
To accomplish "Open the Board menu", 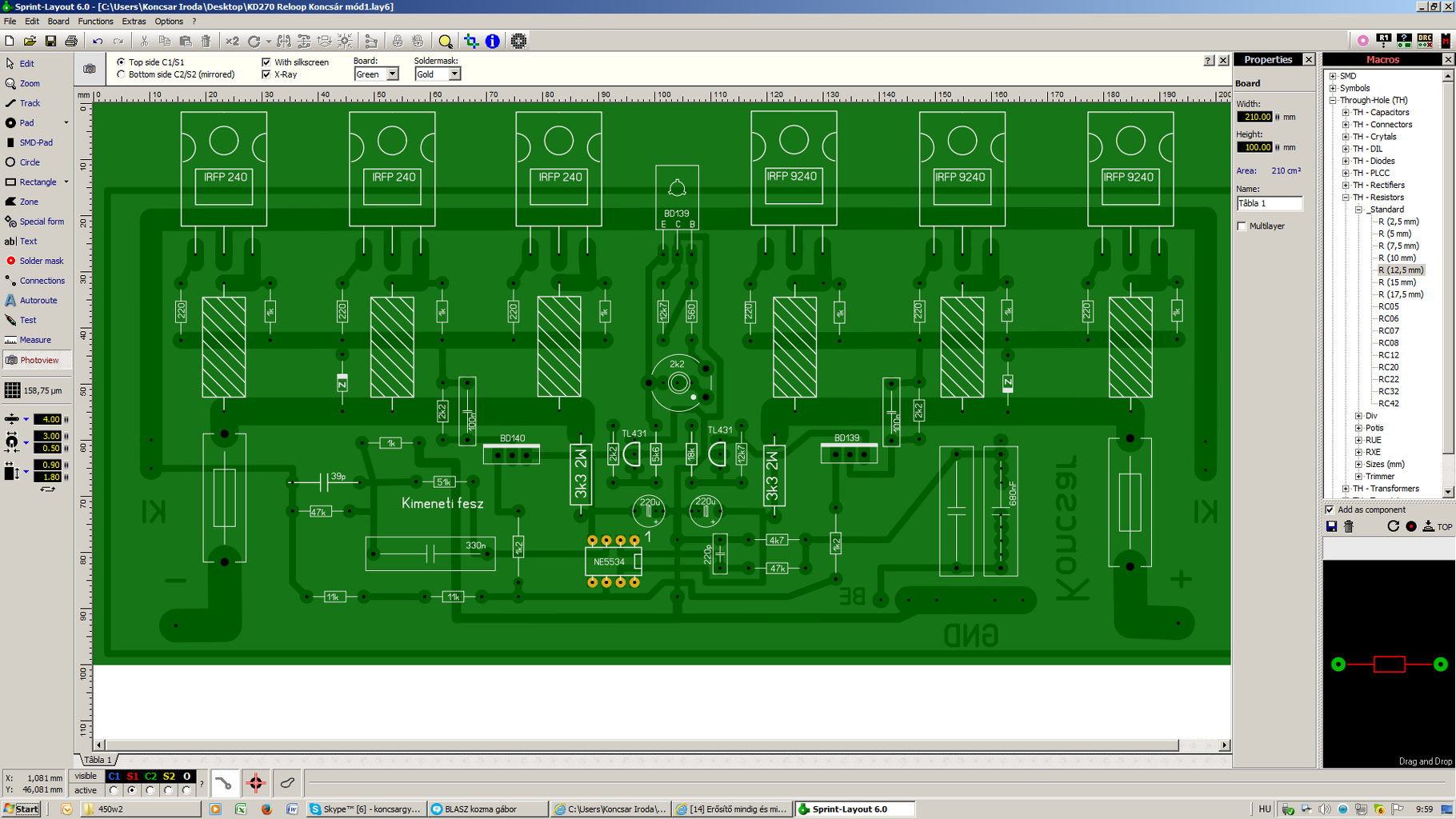I will pyautogui.click(x=58, y=22).
